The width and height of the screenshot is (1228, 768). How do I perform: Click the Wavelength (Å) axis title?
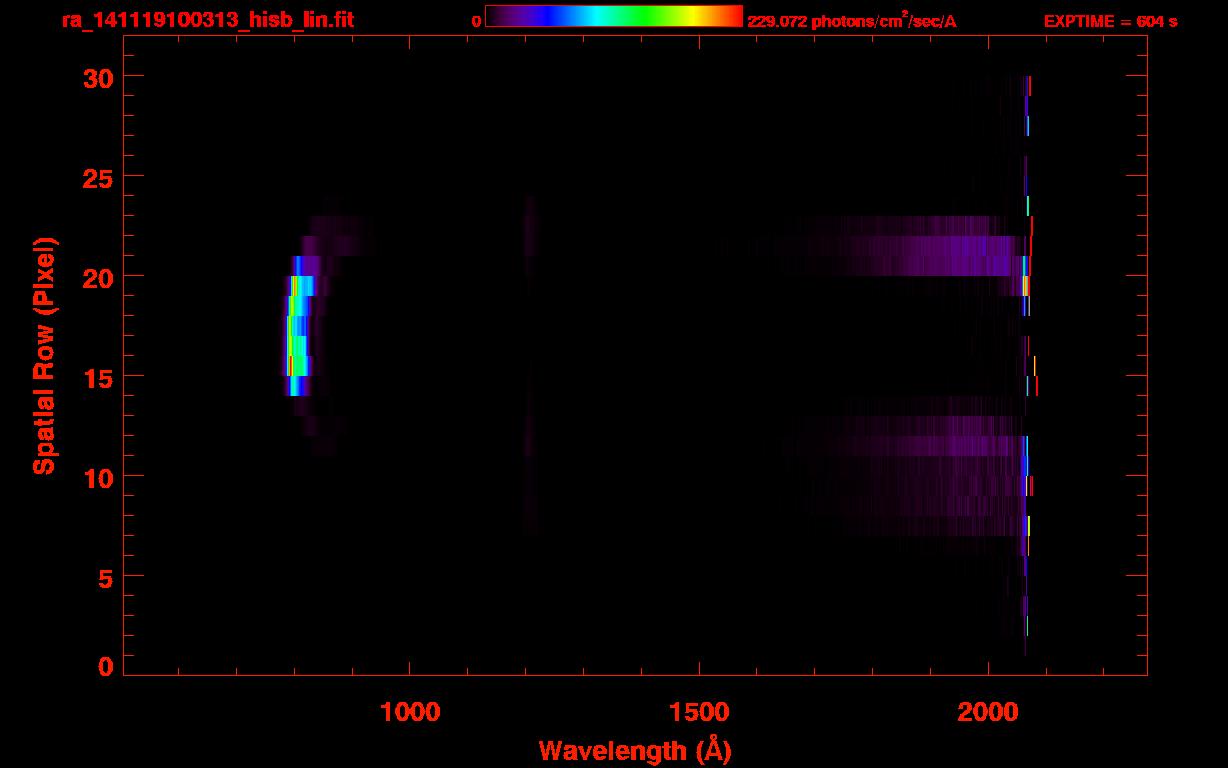(635, 750)
